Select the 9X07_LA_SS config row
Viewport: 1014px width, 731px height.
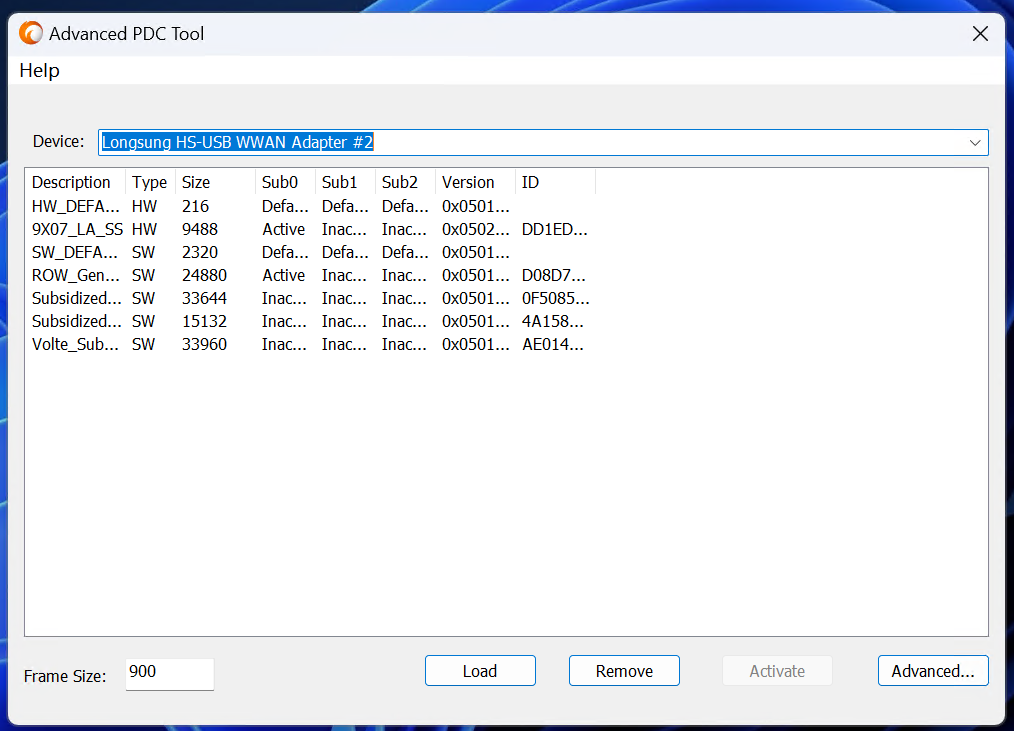[x=77, y=229]
